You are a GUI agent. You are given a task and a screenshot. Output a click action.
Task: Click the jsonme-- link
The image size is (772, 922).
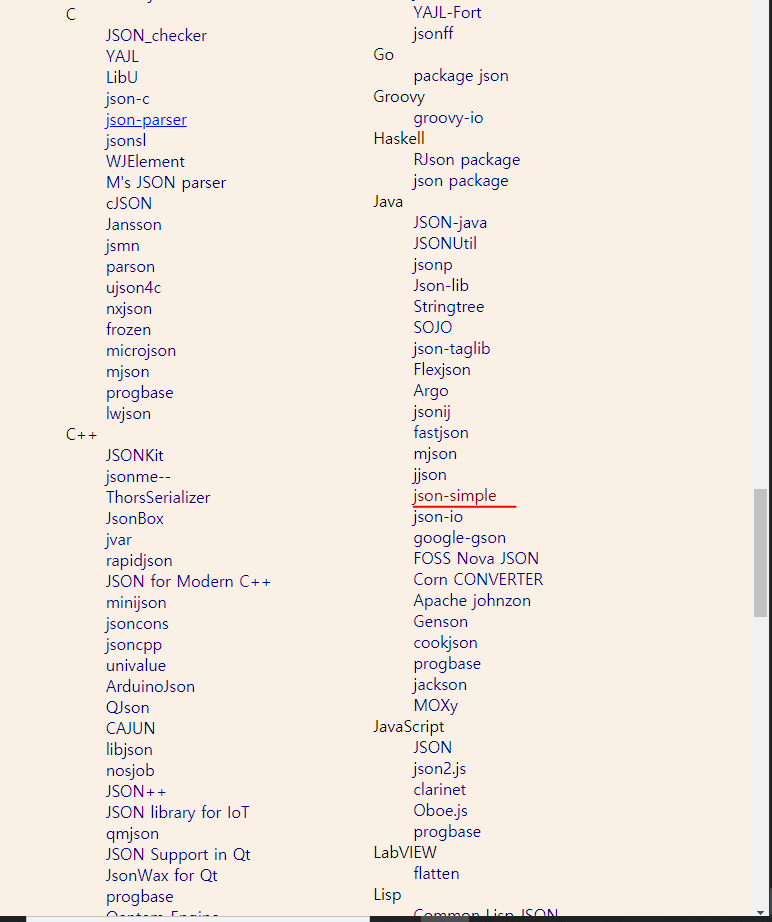138,477
